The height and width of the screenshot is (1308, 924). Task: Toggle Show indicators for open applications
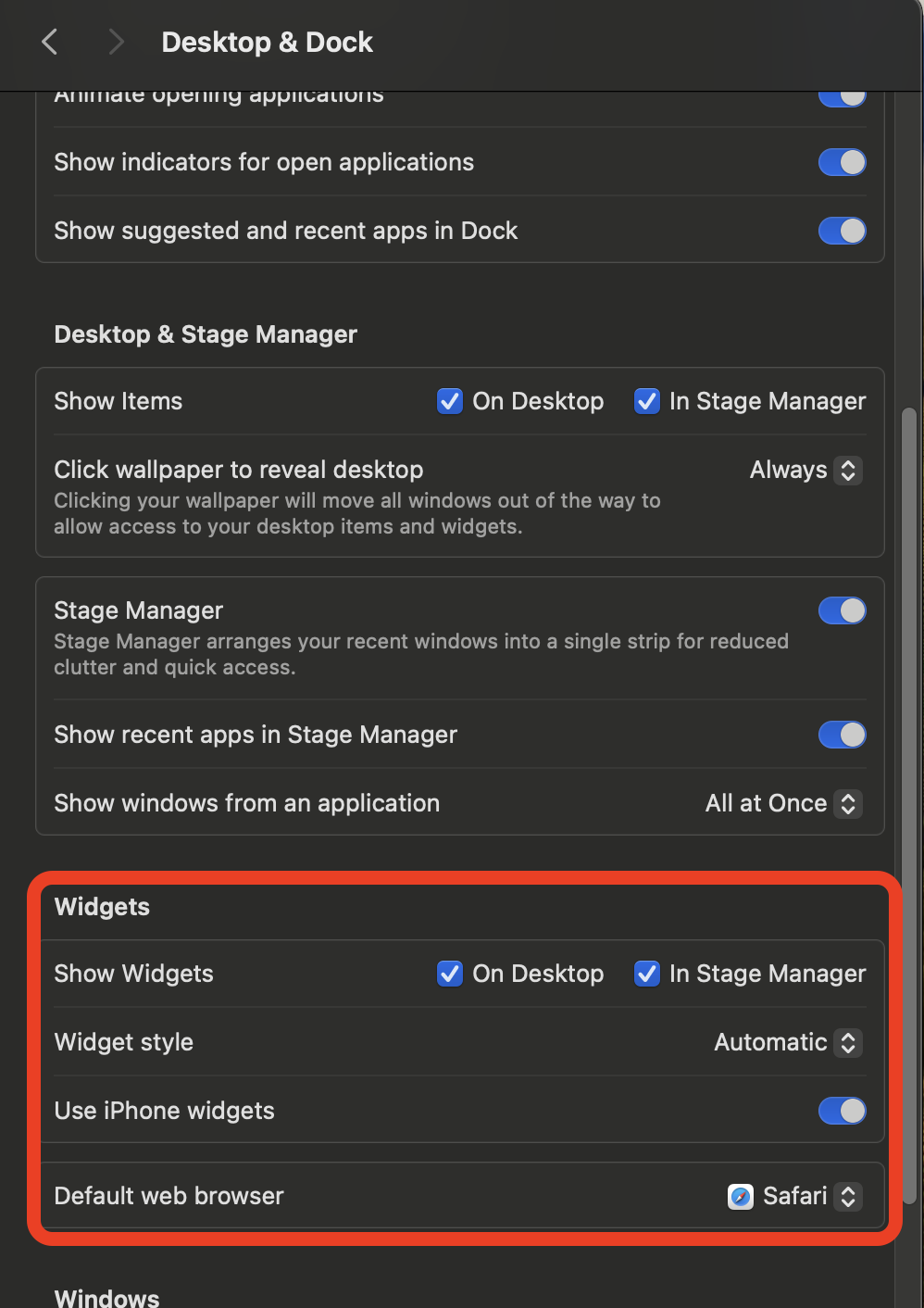tap(842, 162)
